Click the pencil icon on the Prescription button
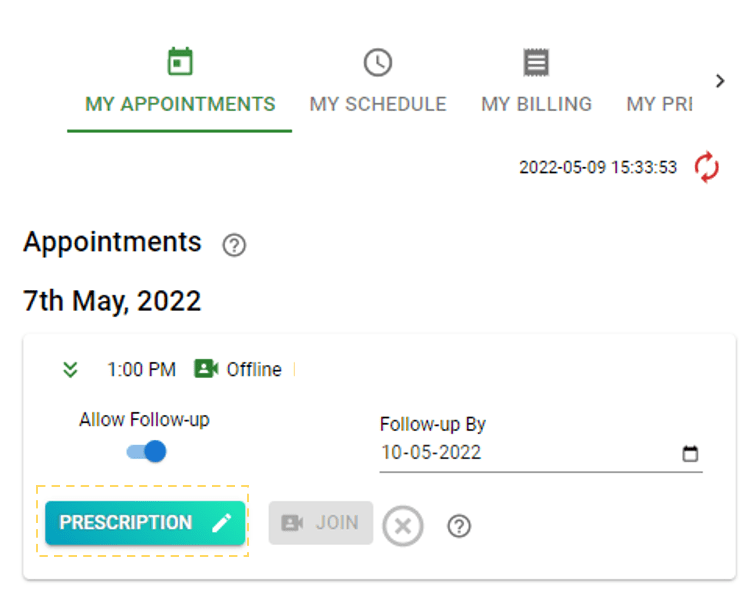This screenshot has width=756, height=615. click(x=221, y=523)
